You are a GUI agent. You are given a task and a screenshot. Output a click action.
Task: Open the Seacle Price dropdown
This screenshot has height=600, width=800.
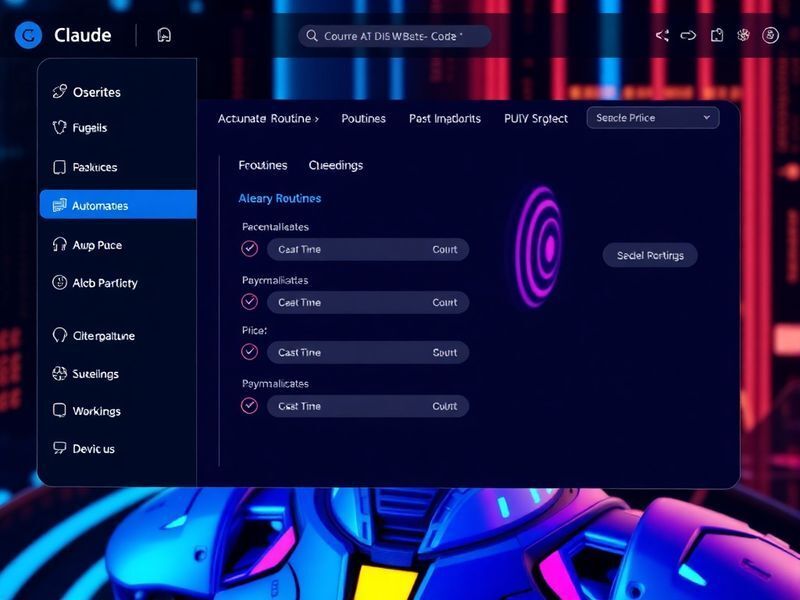coord(652,117)
